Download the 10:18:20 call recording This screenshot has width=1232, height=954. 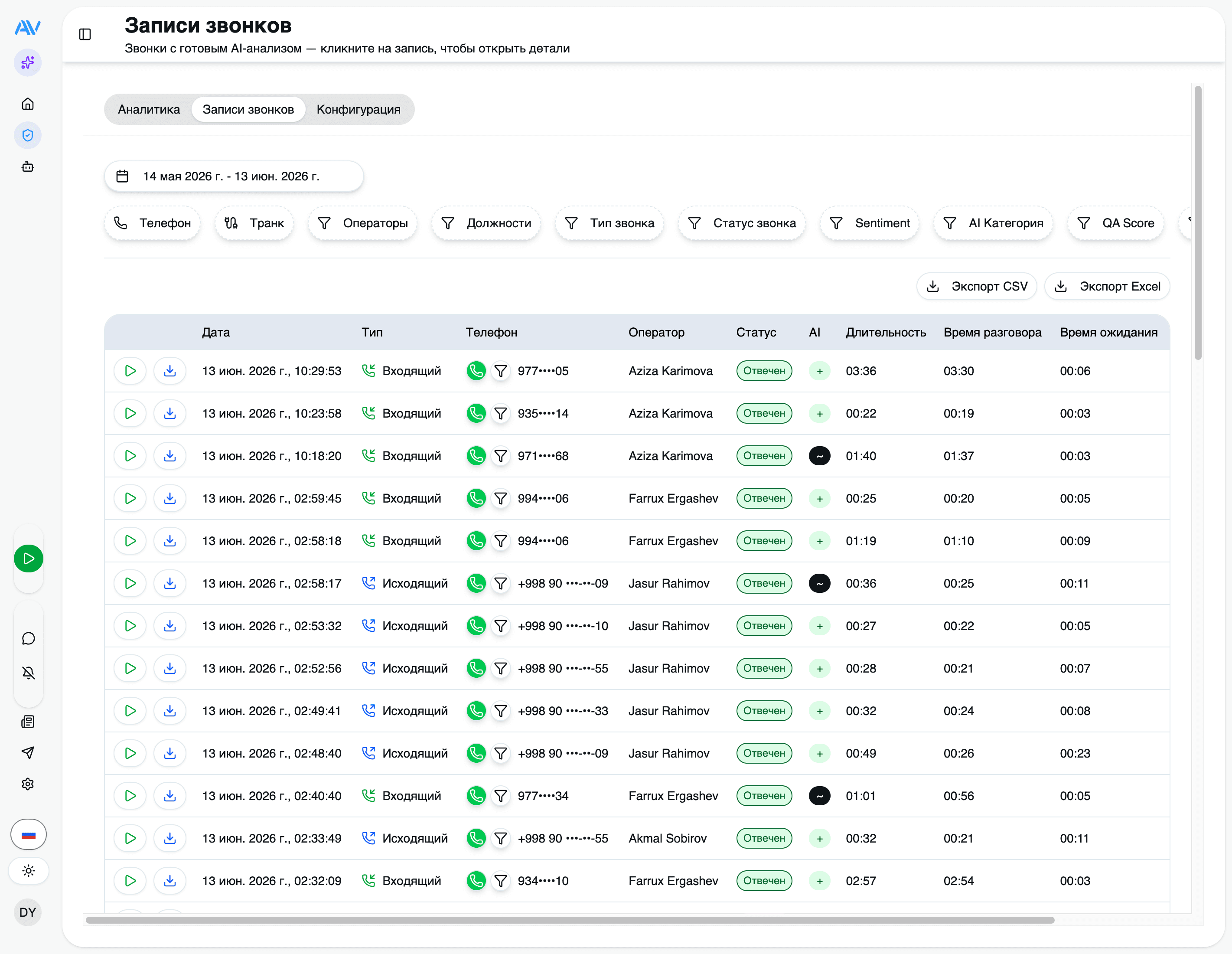coord(170,456)
